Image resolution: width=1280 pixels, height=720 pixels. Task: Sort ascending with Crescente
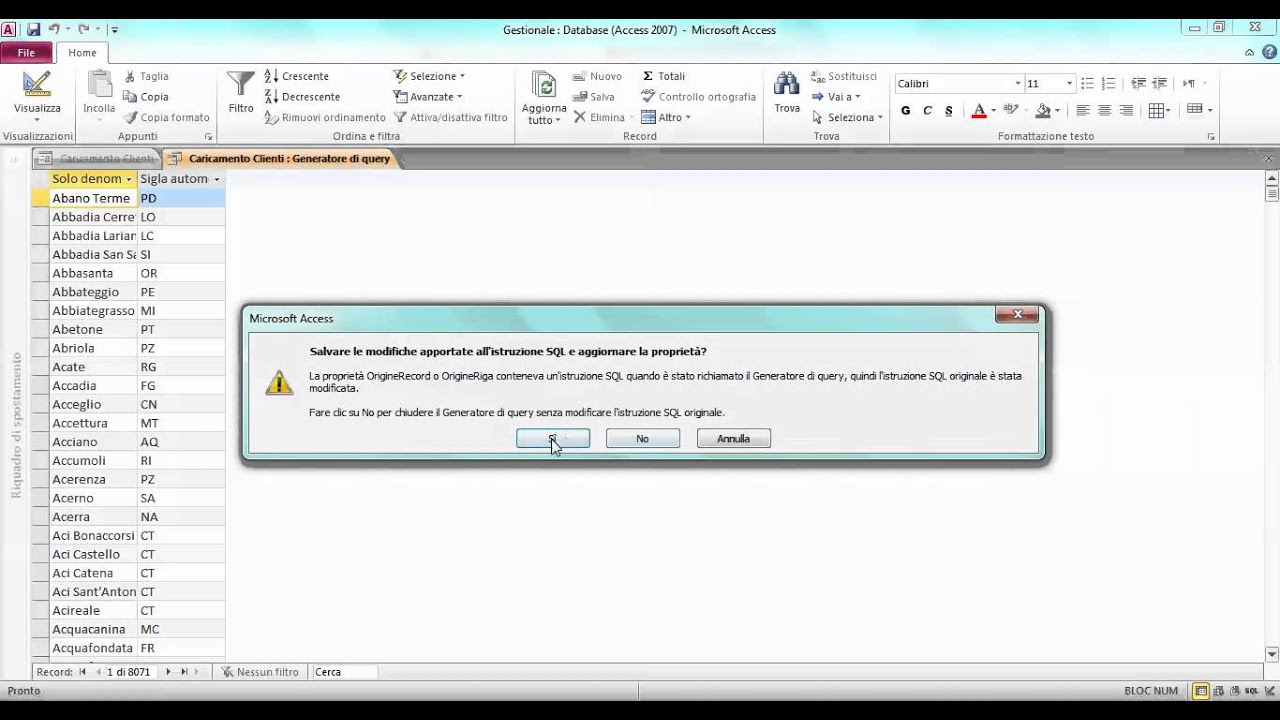coord(296,76)
